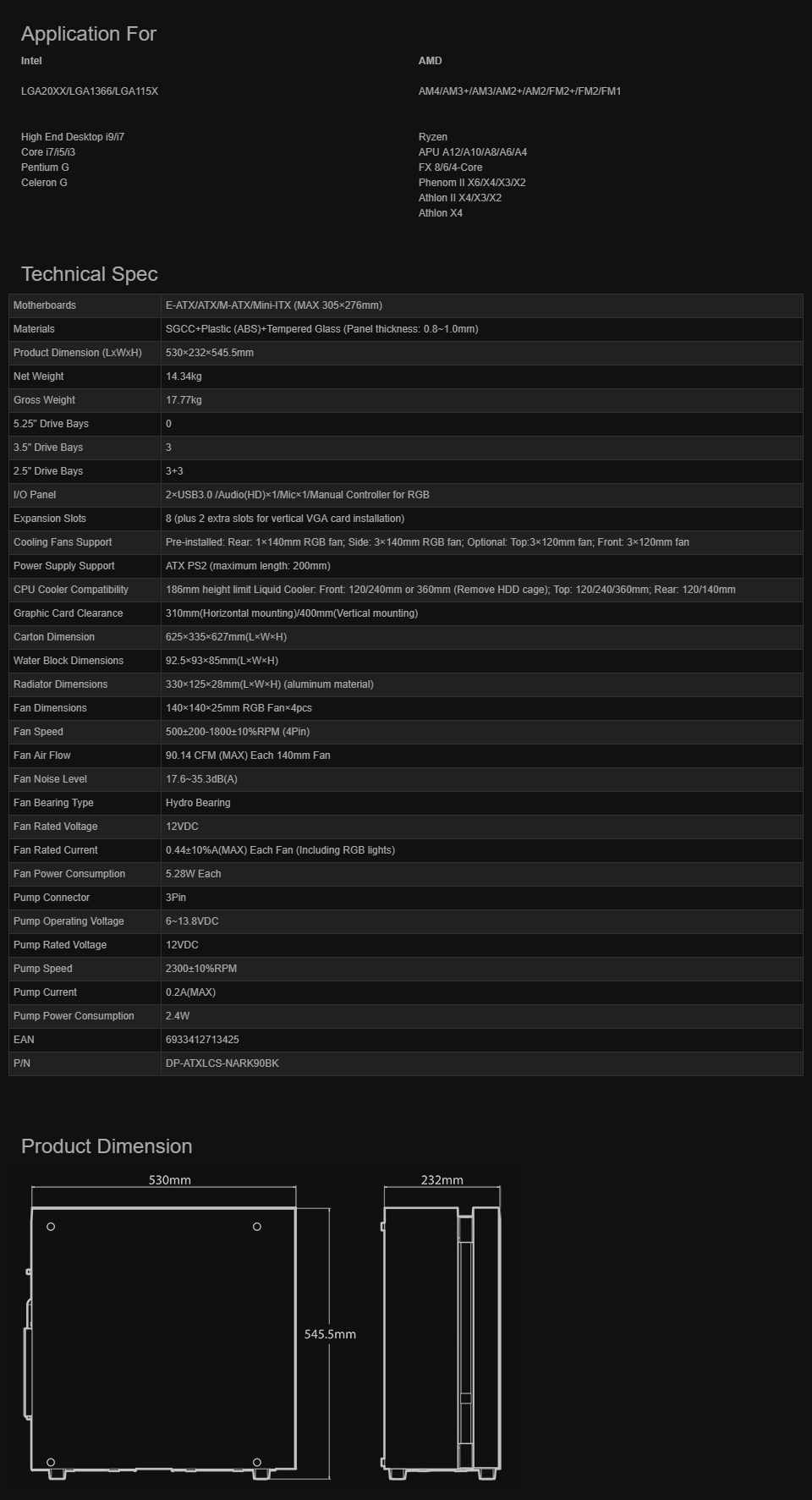
Task: Click the Motherboards row label
Action: point(45,305)
